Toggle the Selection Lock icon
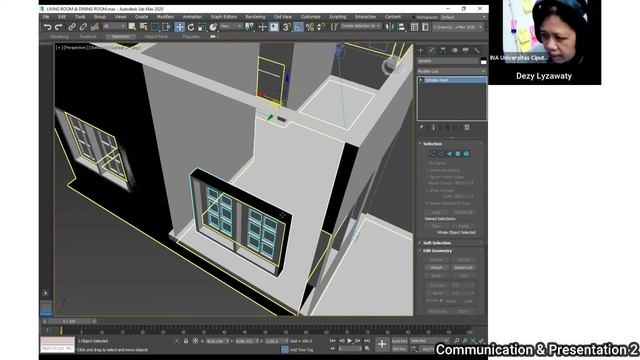The width and height of the screenshot is (640, 360). tap(186, 341)
